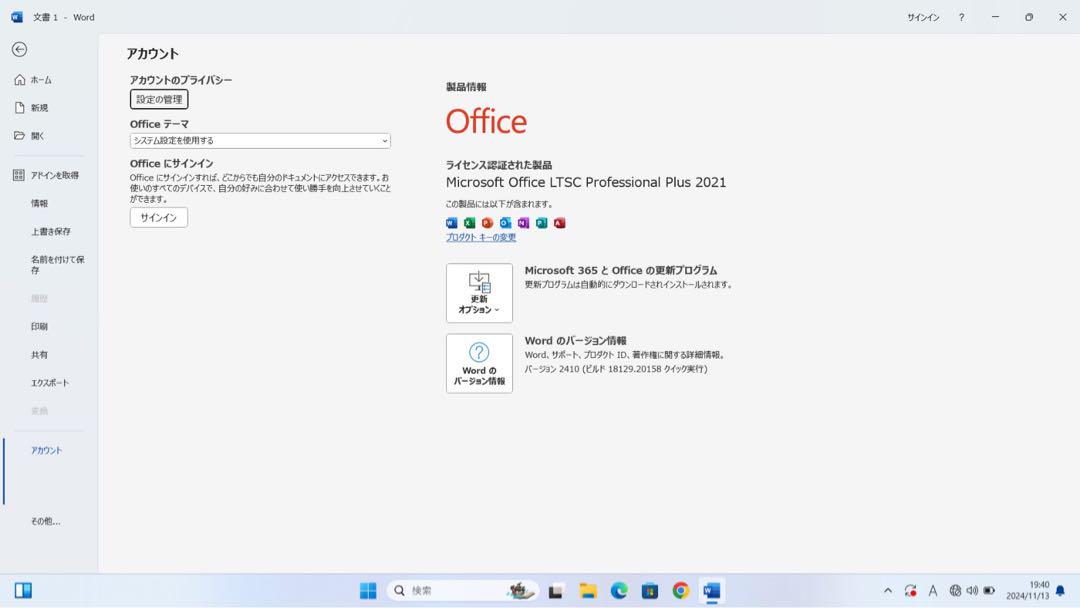Viewport: 1080px width, 608px height.
Task: Select 開く (Open) in the sidebar
Action: (x=37, y=136)
